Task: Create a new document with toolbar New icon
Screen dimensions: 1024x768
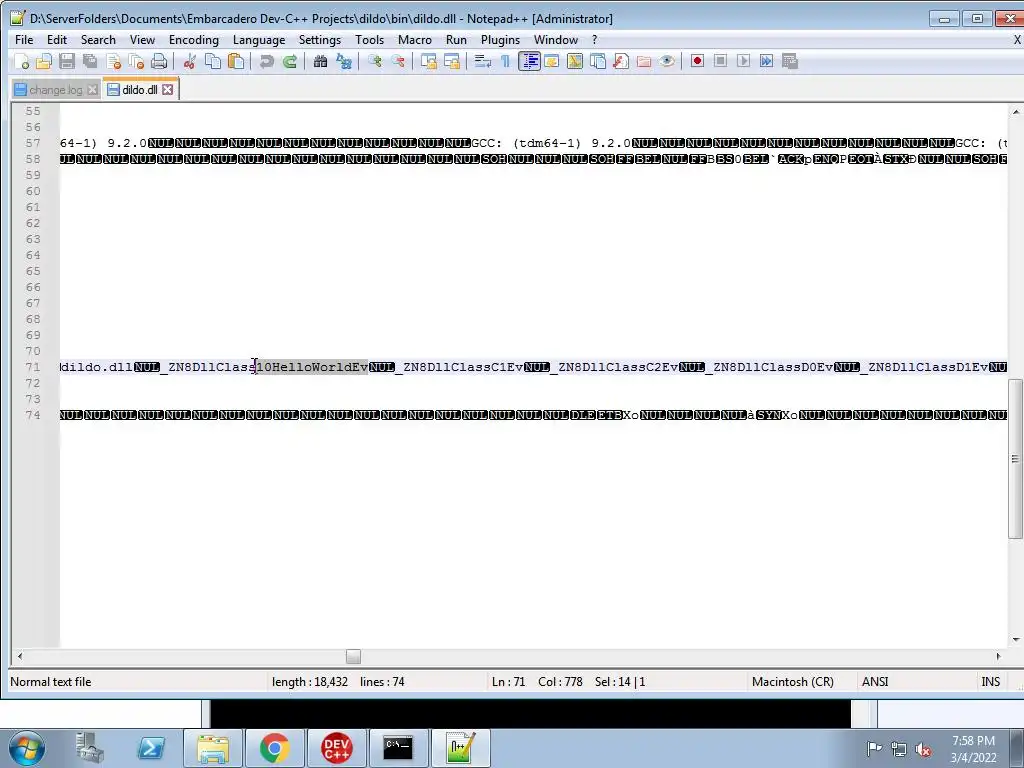Action: pos(21,61)
